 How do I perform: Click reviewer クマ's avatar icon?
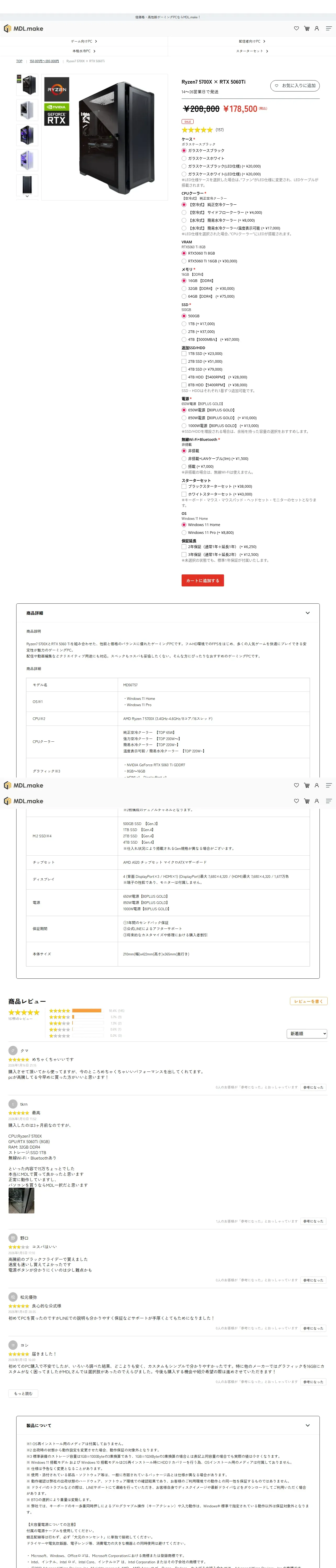coord(13,1050)
